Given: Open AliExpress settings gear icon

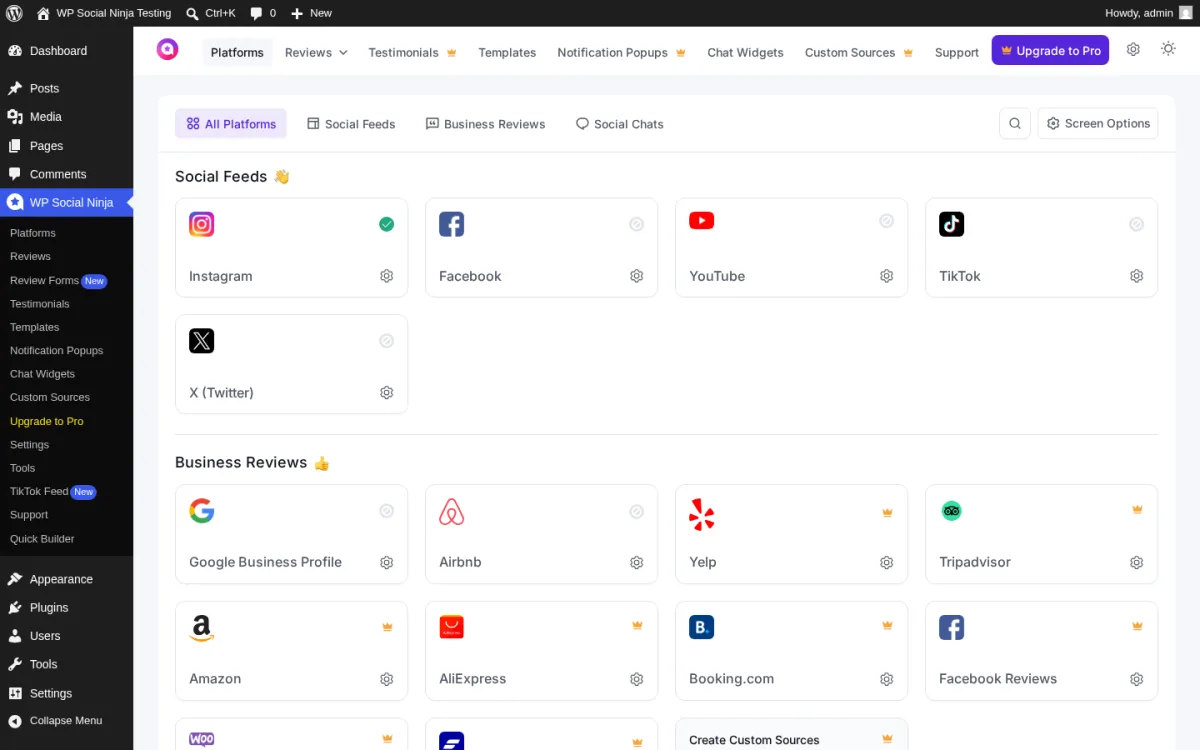Looking at the screenshot, I should [x=637, y=679].
